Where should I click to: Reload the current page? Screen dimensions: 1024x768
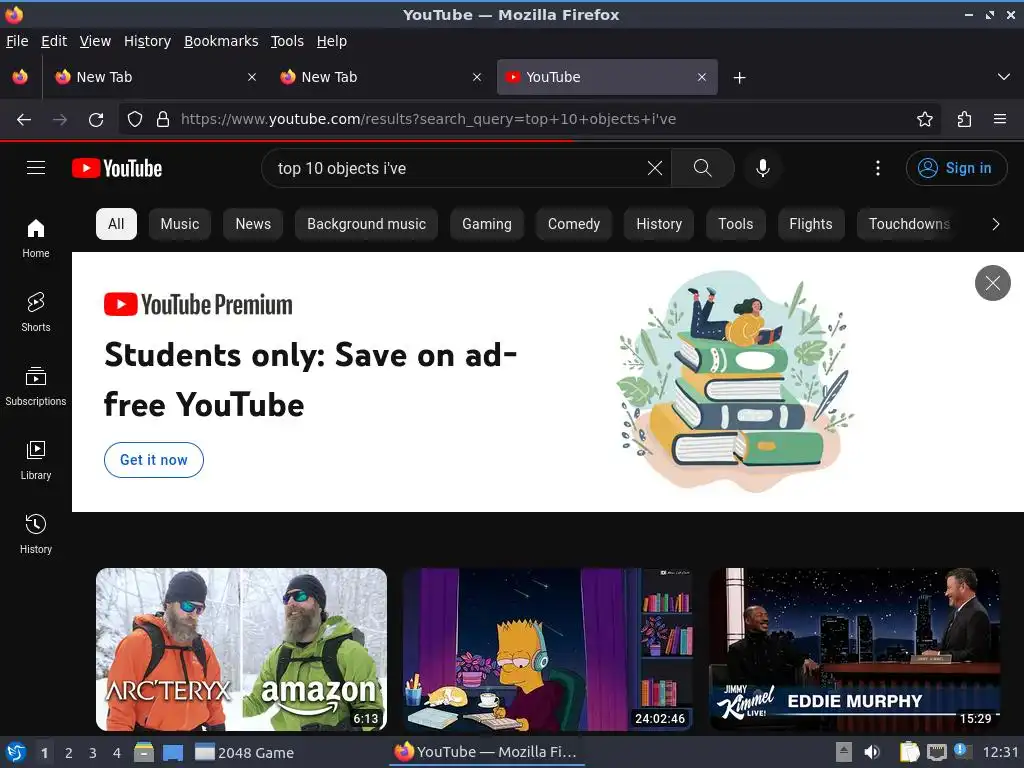pyautogui.click(x=96, y=120)
